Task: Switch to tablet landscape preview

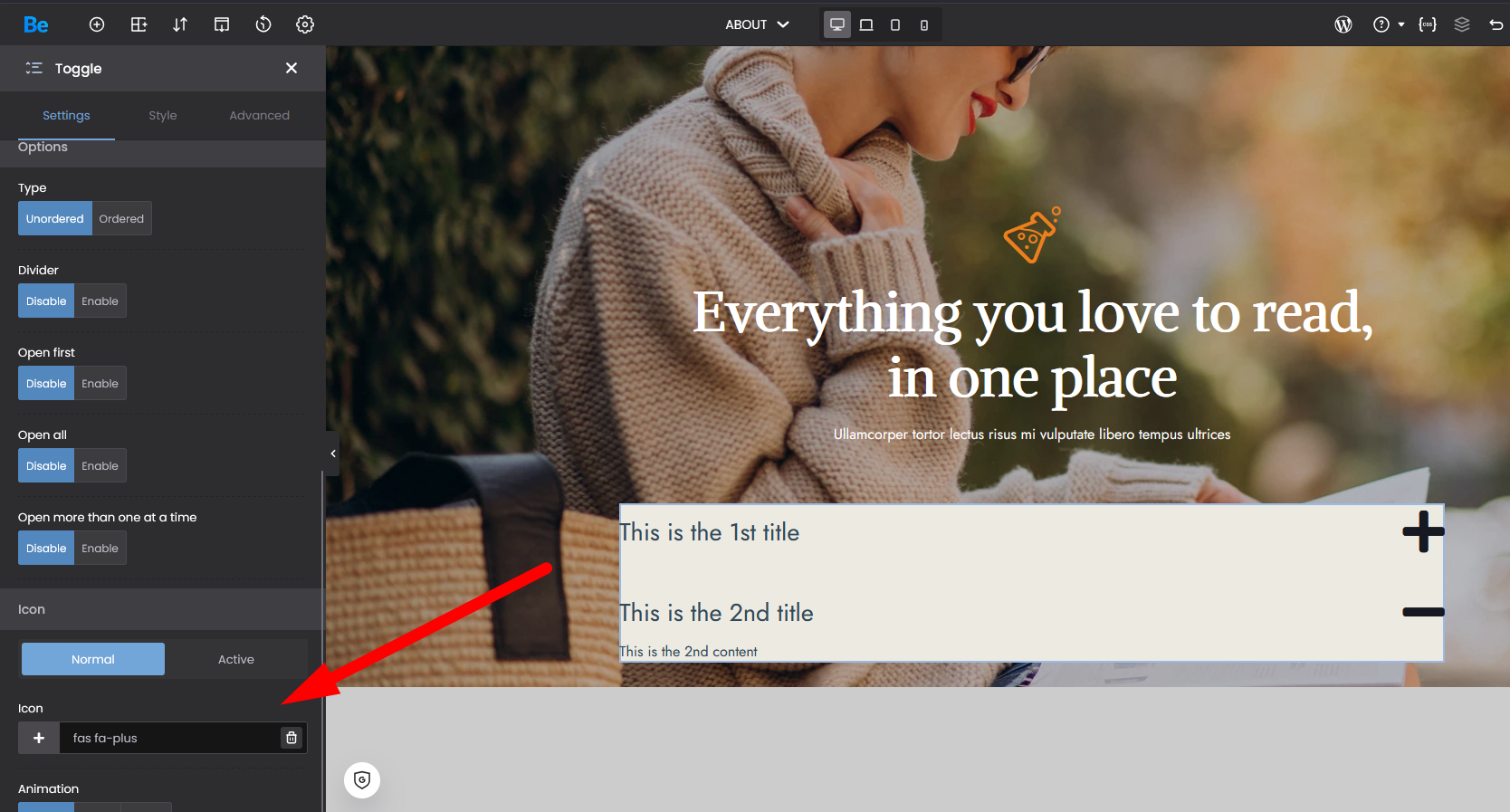Action: [866, 24]
